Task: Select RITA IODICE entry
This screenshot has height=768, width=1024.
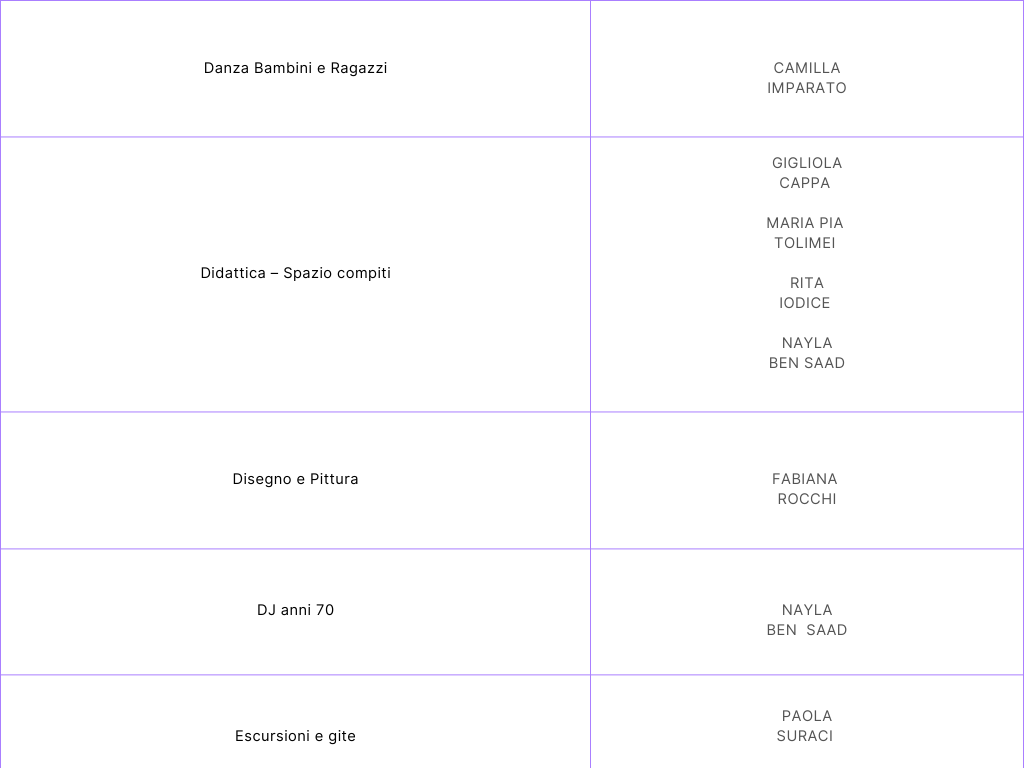Action: coord(805,293)
